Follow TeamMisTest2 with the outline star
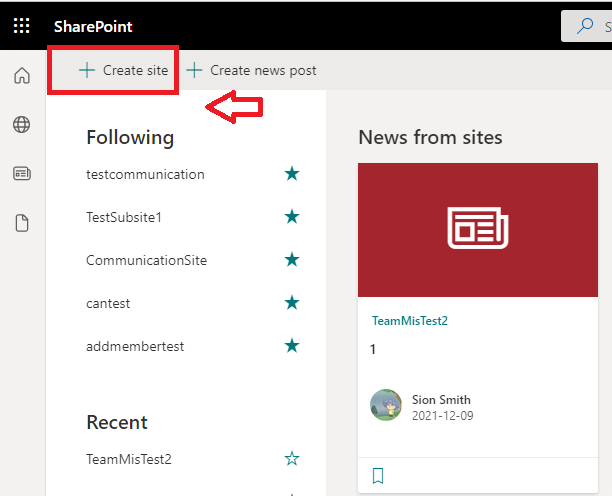 click(x=292, y=459)
